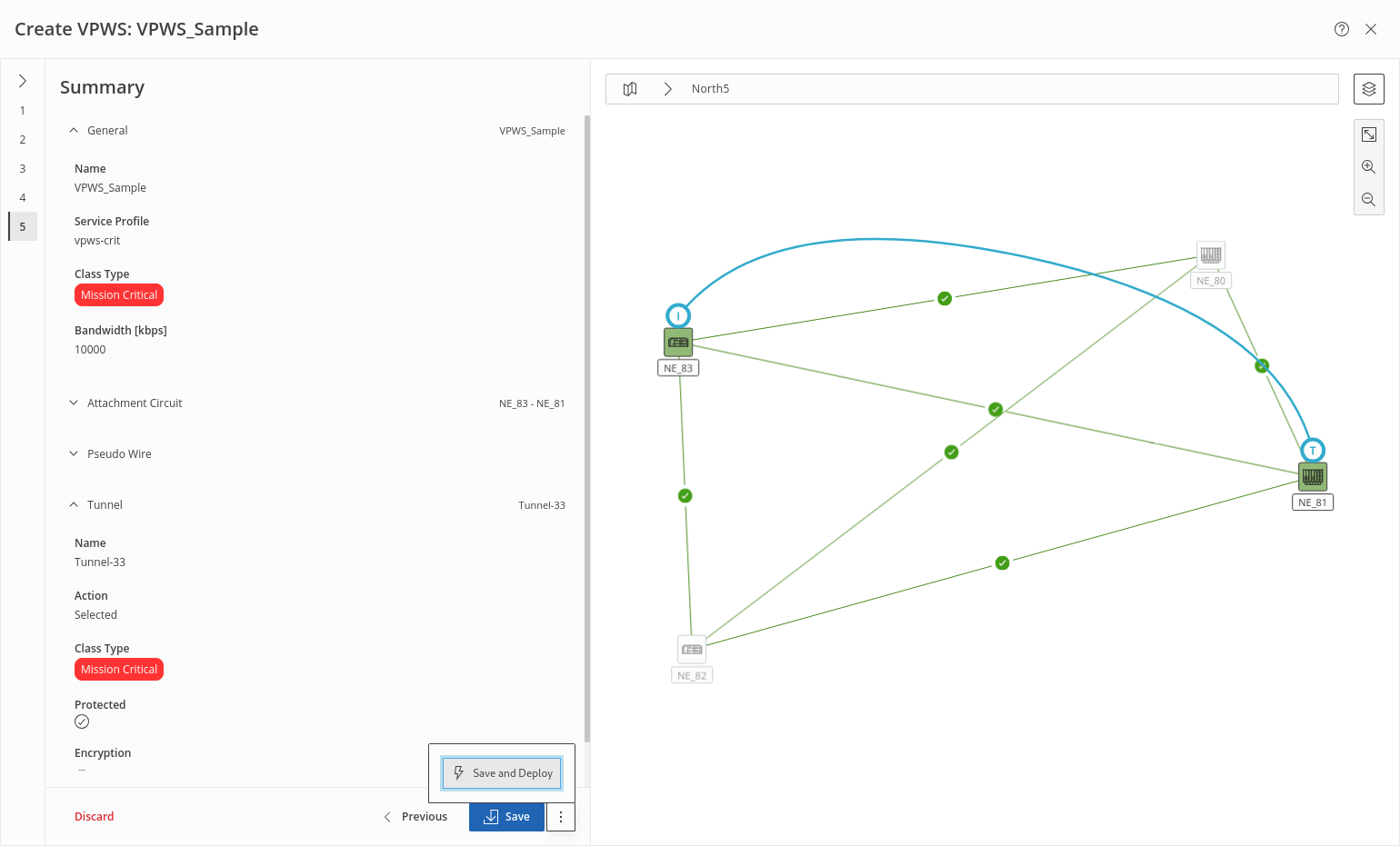Screen dimensions: 1400x846
Task: Collapse the General section
Action: pyautogui.click(x=74, y=131)
